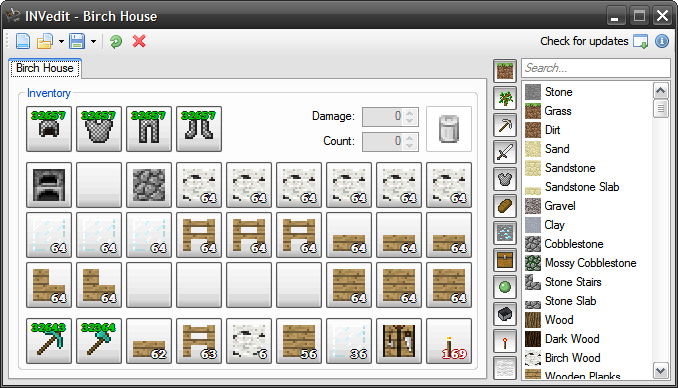Image resolution: width=678 pixels, height=388 pixels.
Task: Select the fence stack of 63
Action: (199, 341)
